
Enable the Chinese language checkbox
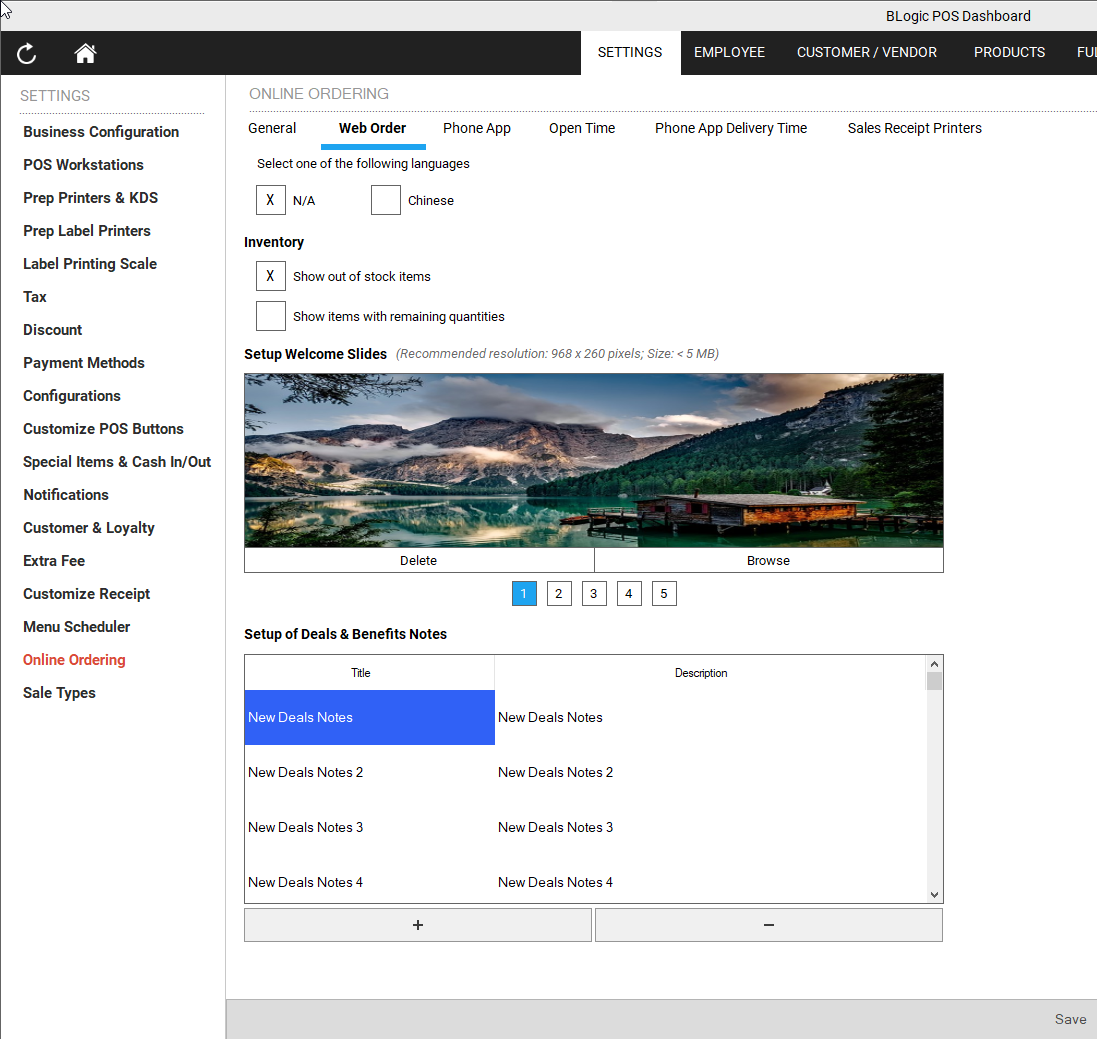tap(385, 199)
